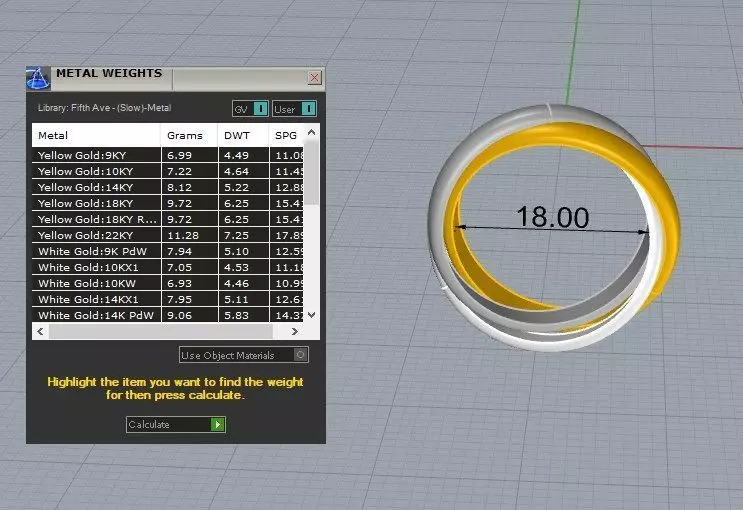Image resolution: width=743 pixels, height=510 pixels.
Task: Click the Metal Weights app logo icon
Action: (x=38, y=78)
